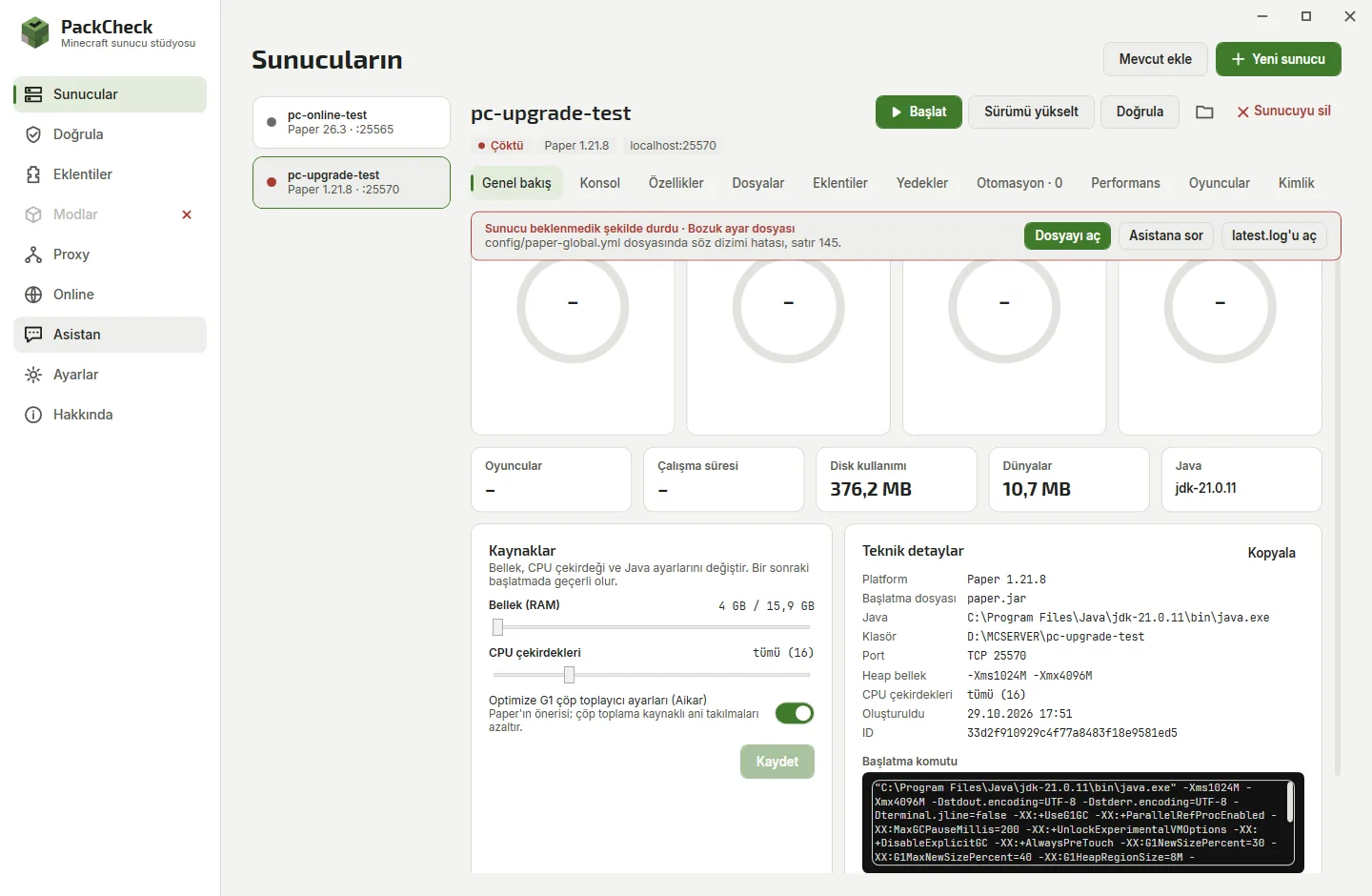This screenshot has height=896, width=1372.
Task: Open server folder icon next to Doğrula
Action: click(x=1204, y=112)
